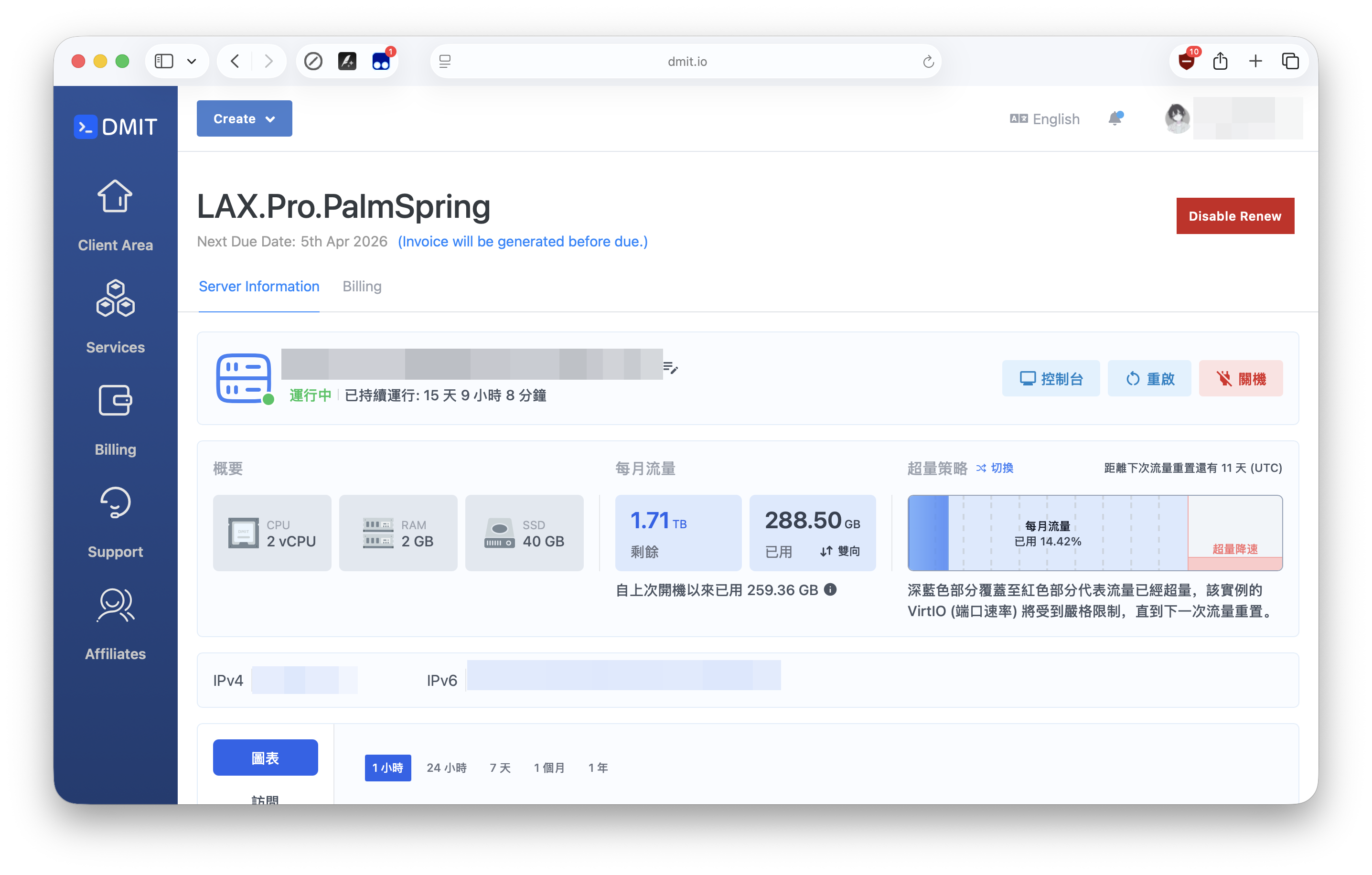Click the dmit.io address bar
This screenshot has width=1372, height=875.
686,62
